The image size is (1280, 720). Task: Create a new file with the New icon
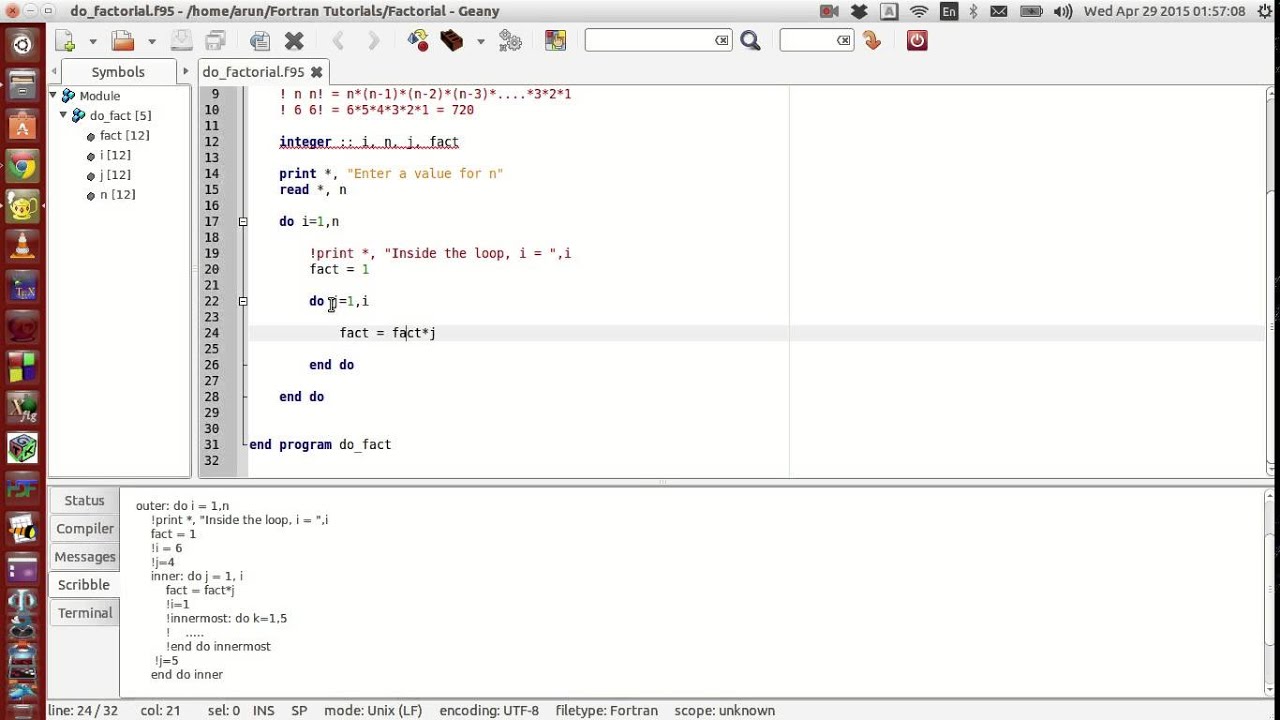pyautogui.click(x=65, y=41)
